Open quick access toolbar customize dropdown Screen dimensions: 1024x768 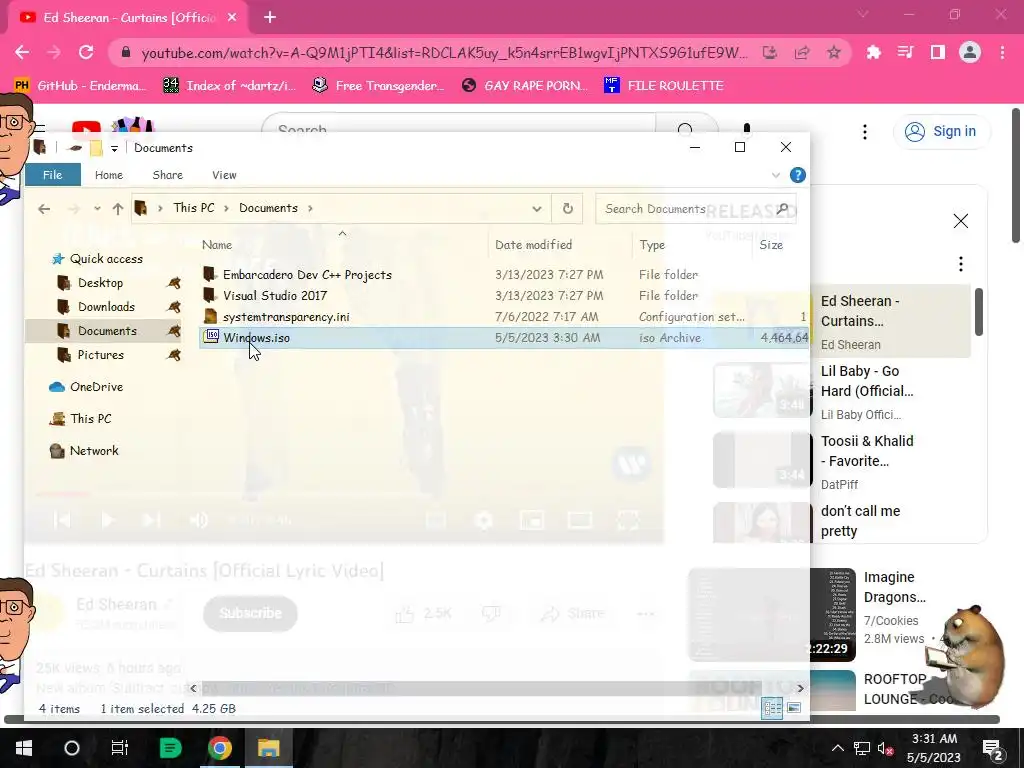click(114, 148)
